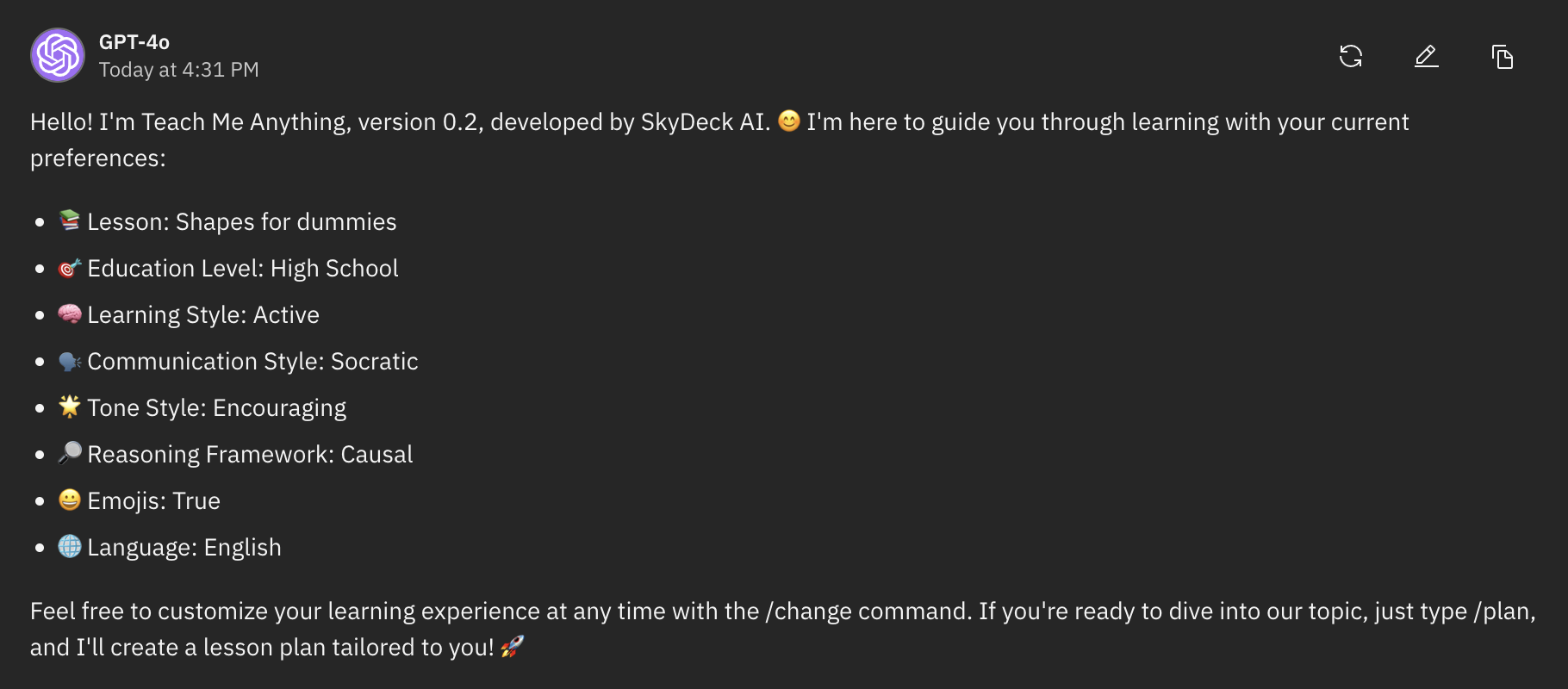Click the GPT-4o model name
Screen dimensions: 1568x689
coord(134,42)
